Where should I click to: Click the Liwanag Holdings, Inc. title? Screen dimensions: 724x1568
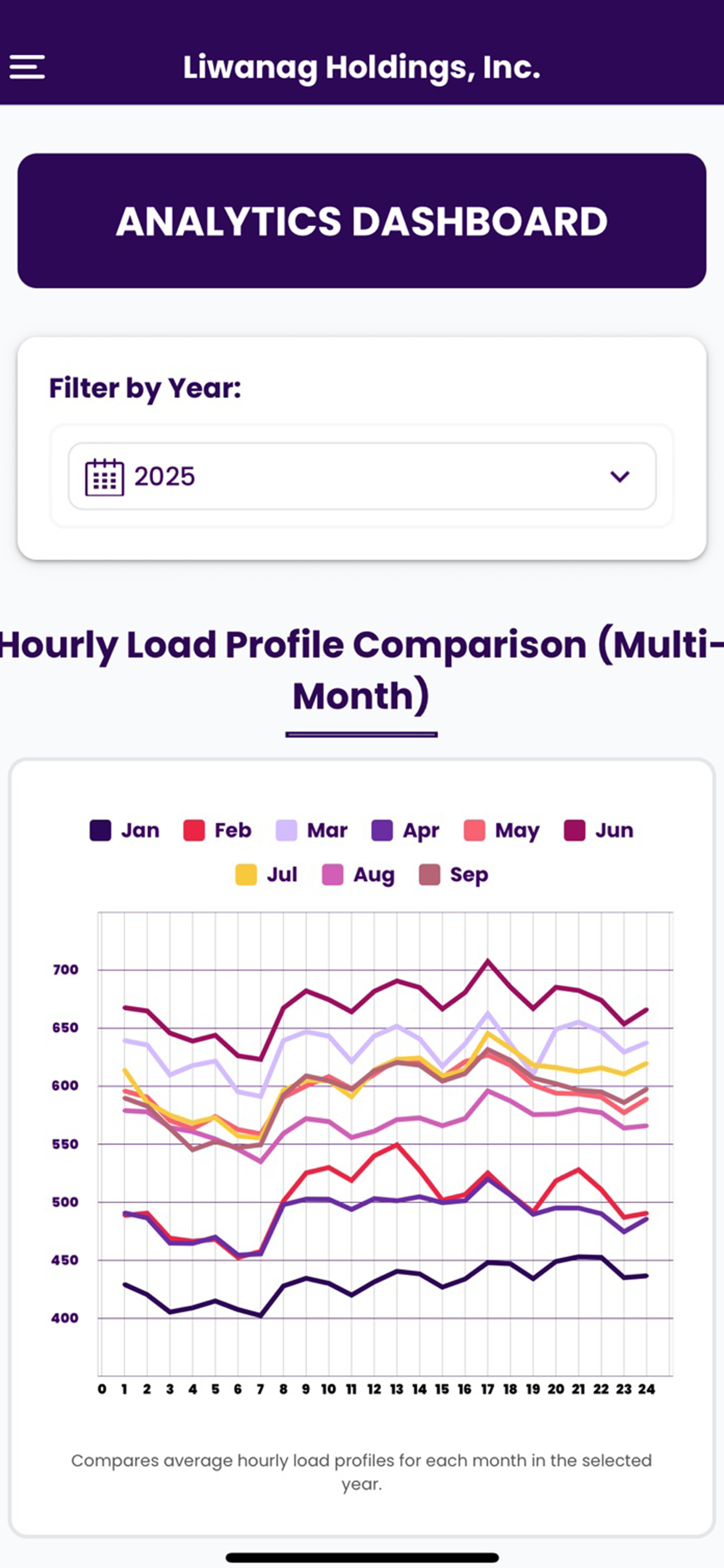point(361,67)
